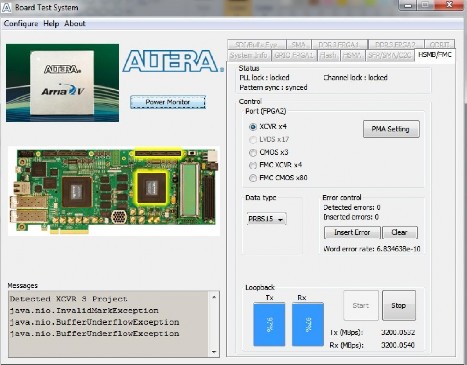The image size is (467, 365).
Task: Switch to the GPIO FPGA1 tab
Action: [294, 55]
